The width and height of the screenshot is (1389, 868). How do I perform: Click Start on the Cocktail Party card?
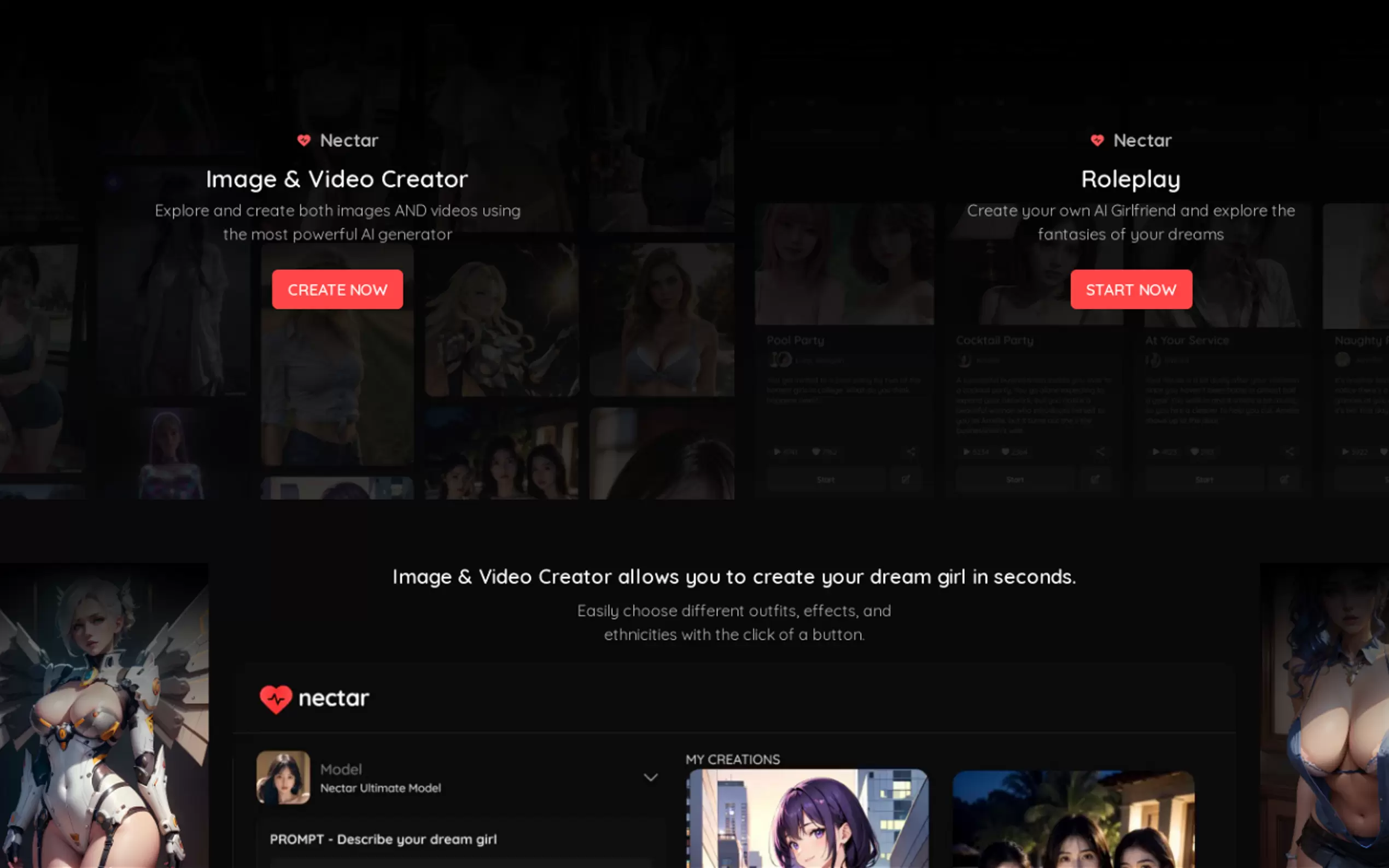[1014, 479]
